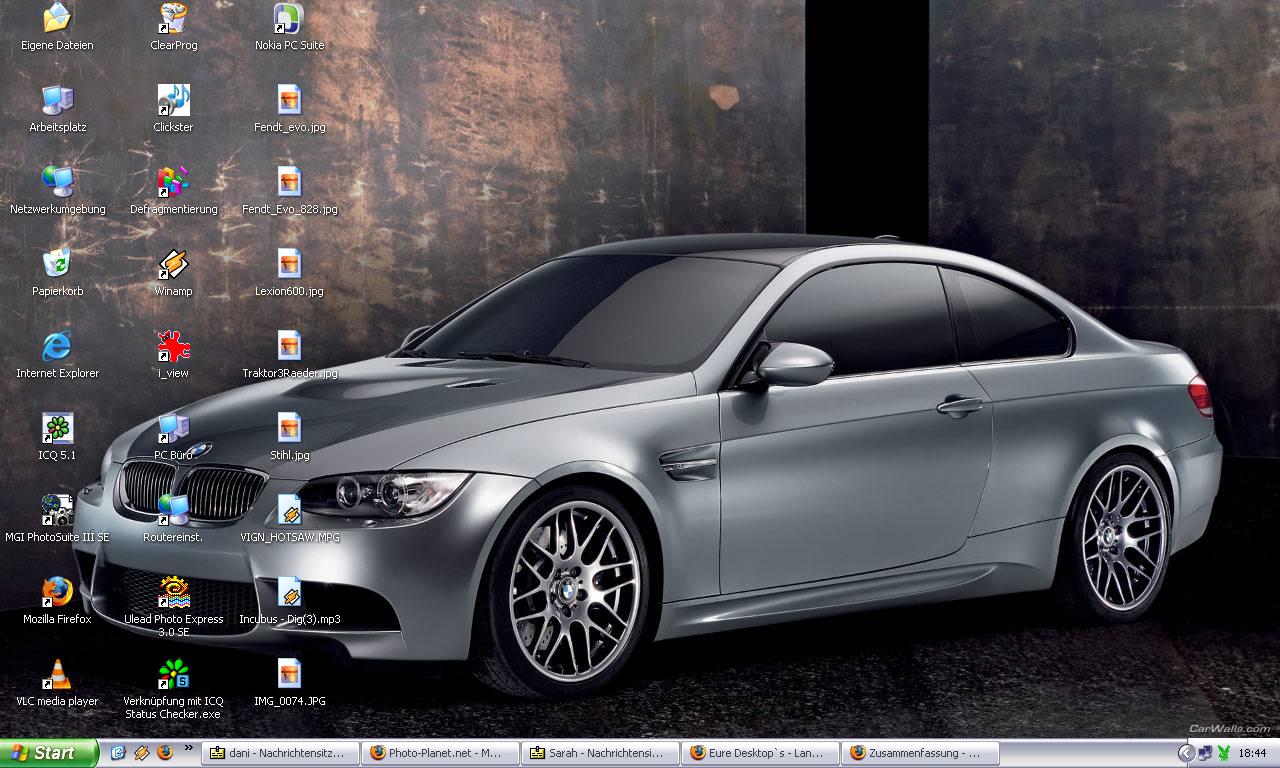Click the system clock showing 18:44
This screenshot has height=768, width=1280.
click(x=1252, y=753)
